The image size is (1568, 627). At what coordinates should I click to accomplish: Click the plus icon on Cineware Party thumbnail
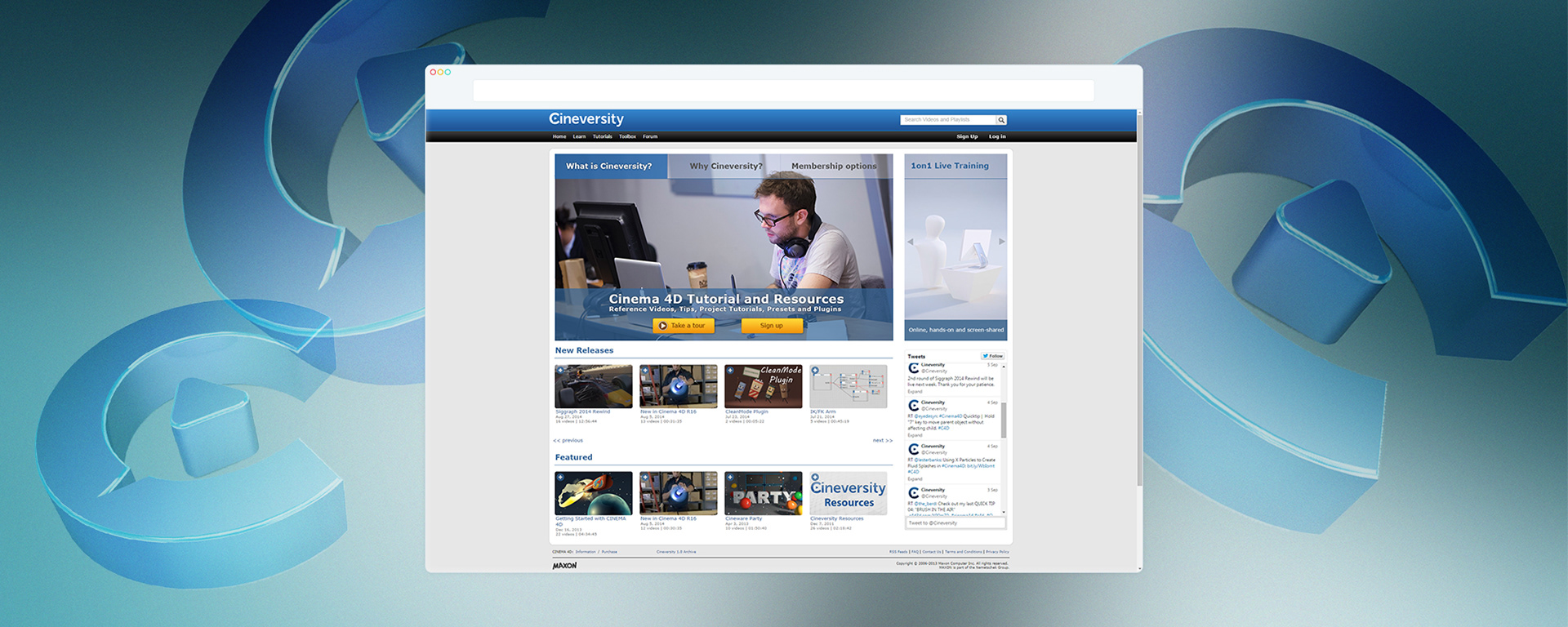pyautogui.click(x=730, y=478)
